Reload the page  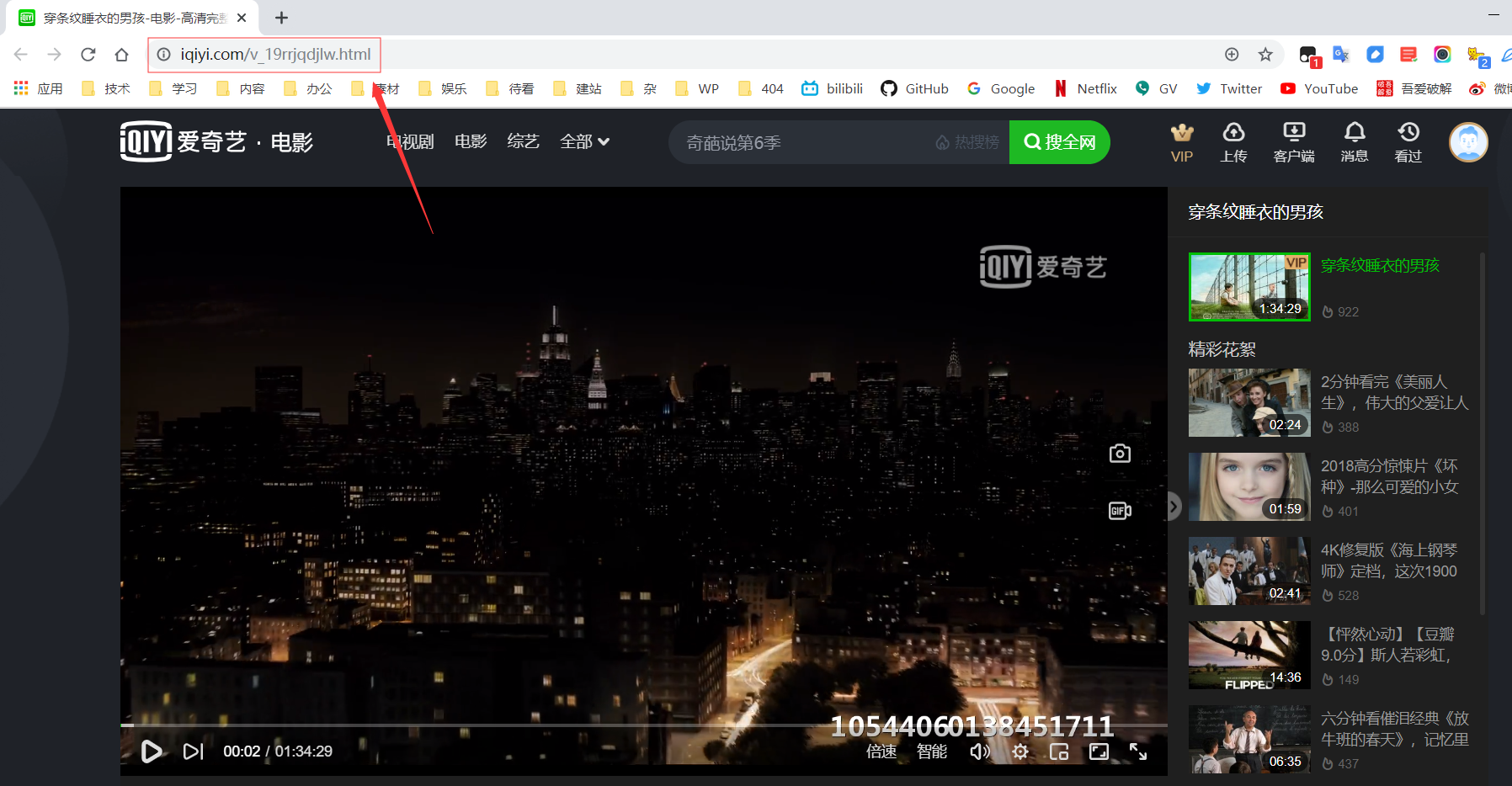tap(88, 55)
